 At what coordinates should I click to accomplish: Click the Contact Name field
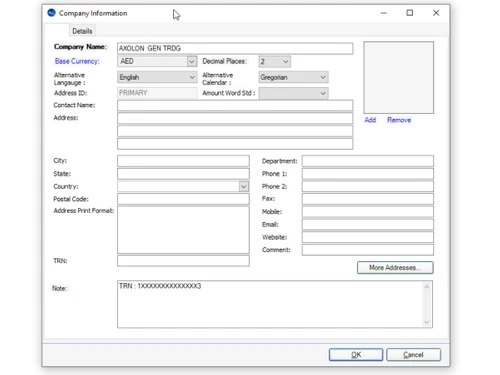click(x=235, y=105)
